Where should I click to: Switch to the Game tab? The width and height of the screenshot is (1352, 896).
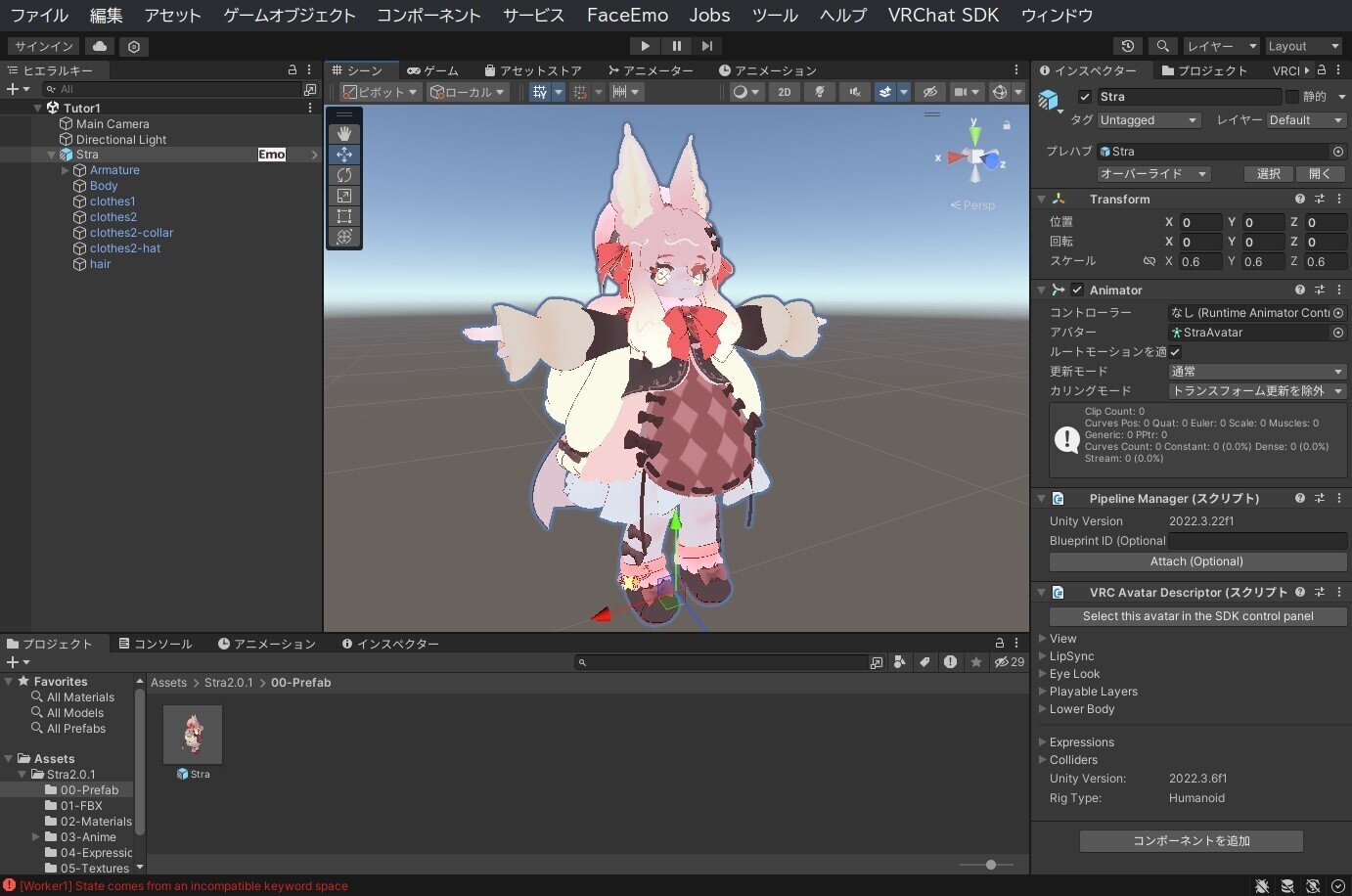(432, 70)
